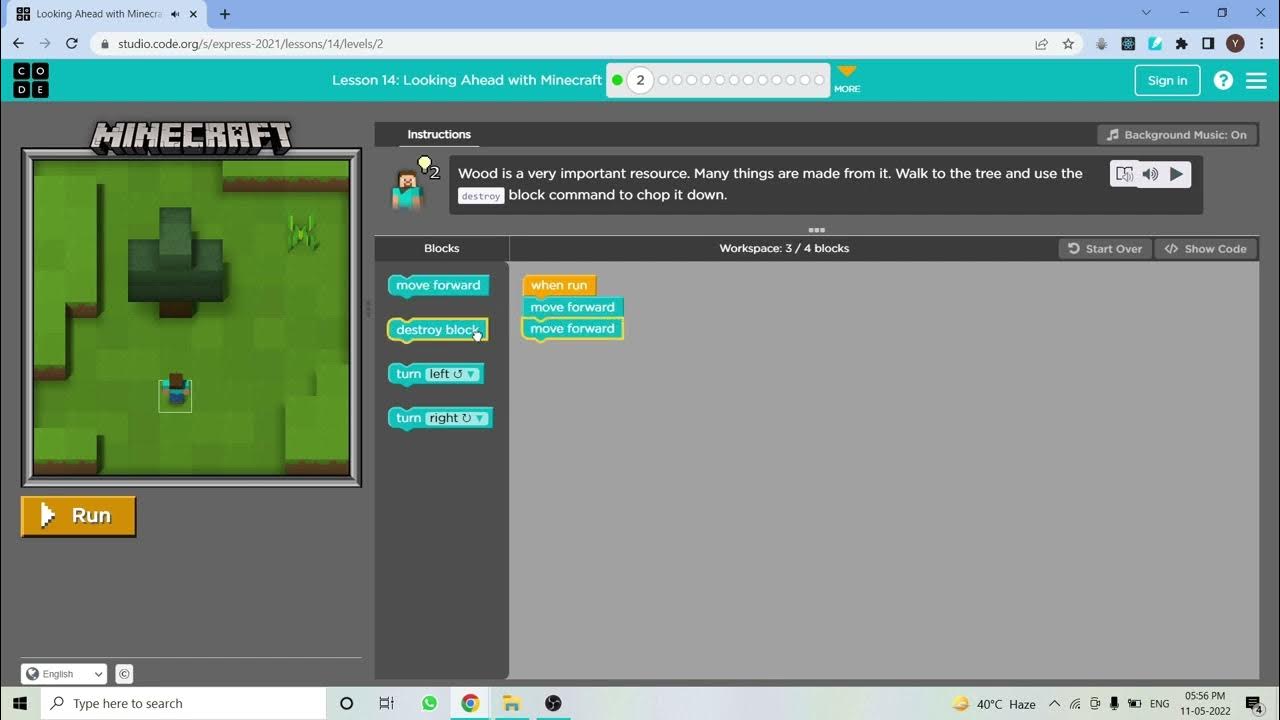Image resolution: width=1280 pixels, height=720 pixels.
Task: Click the Windows search box
Action: point(183,703)
